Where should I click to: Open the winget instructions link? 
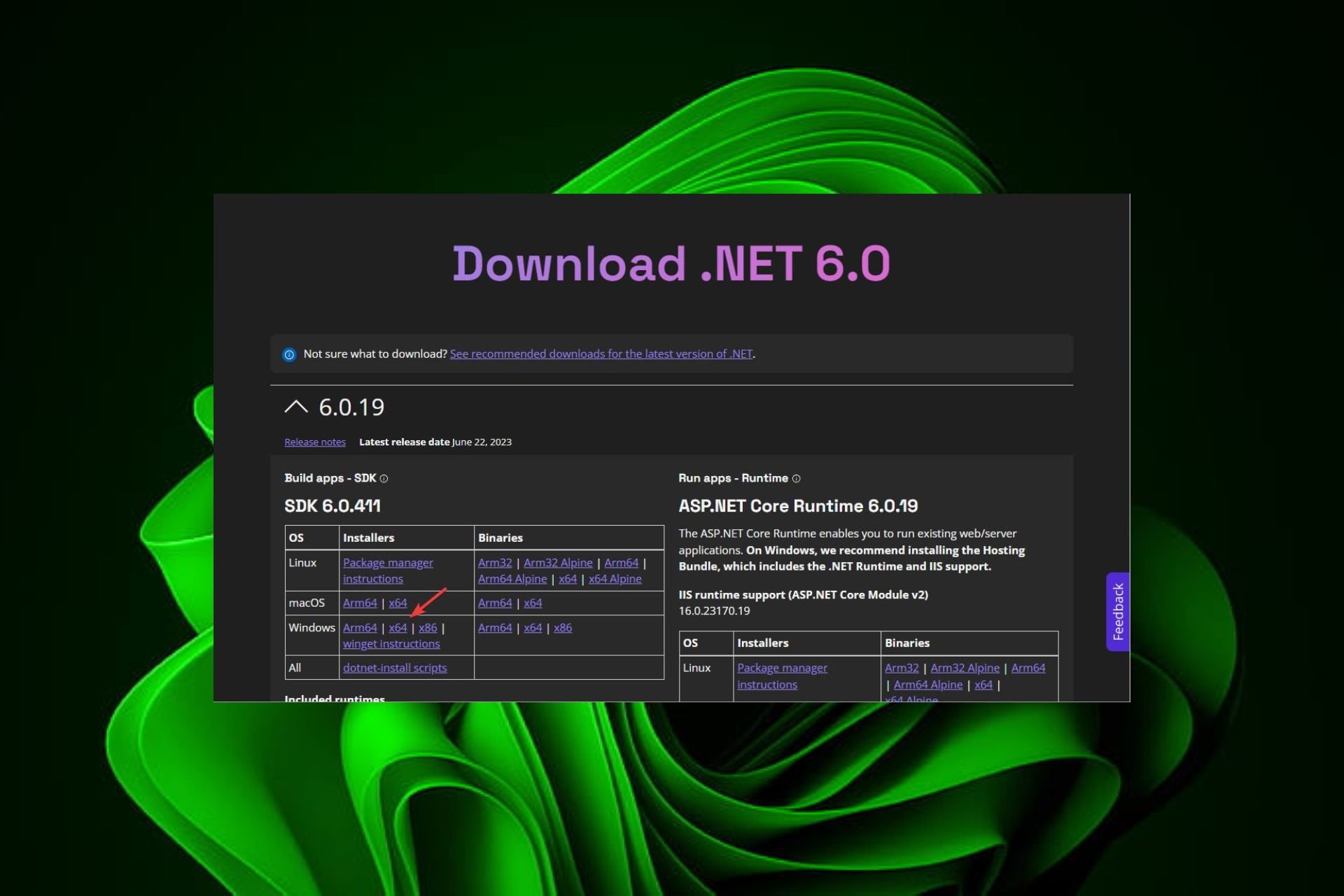[x=391, y=644]
